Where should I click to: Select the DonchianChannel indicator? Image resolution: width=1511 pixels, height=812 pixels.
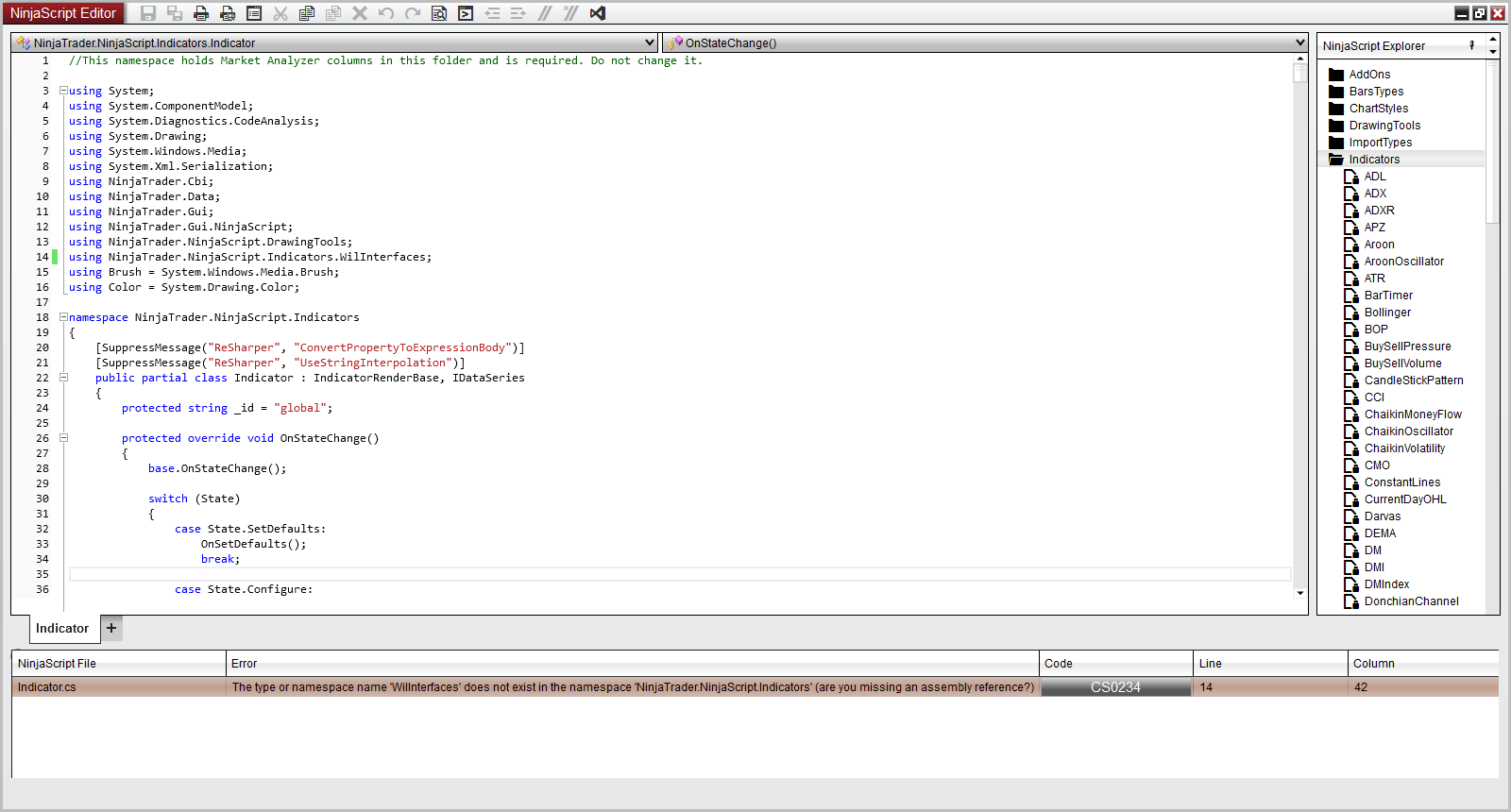[x=1411, y=601]
